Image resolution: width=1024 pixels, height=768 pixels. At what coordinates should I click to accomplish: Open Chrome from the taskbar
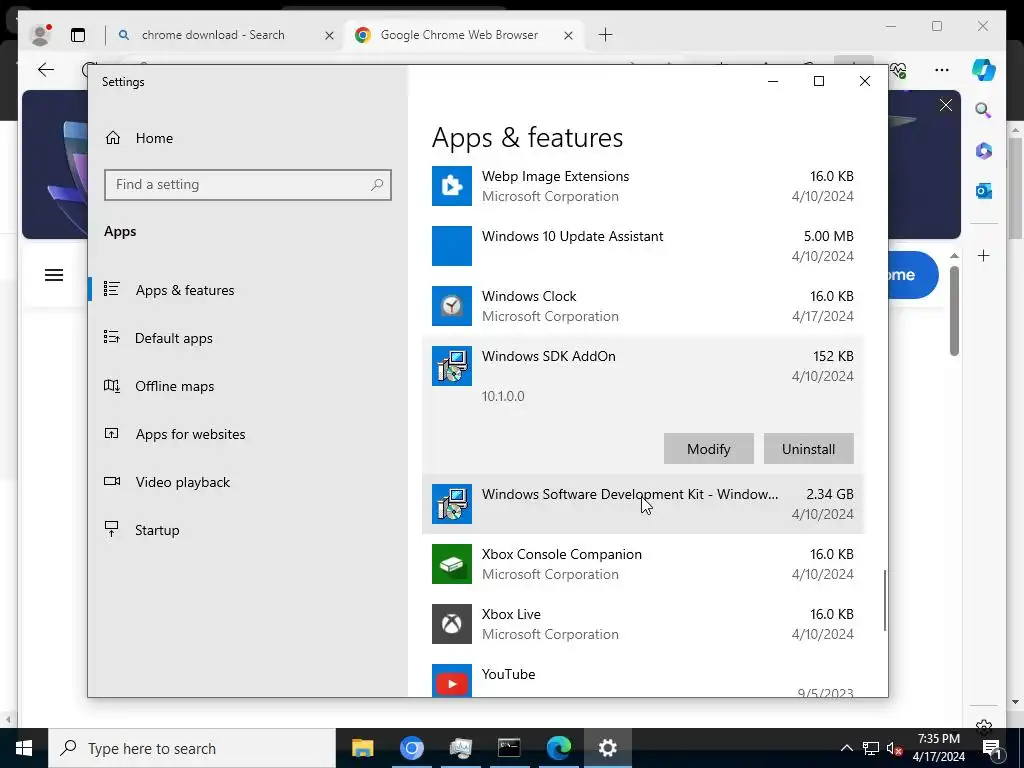(x=412, y=748)
